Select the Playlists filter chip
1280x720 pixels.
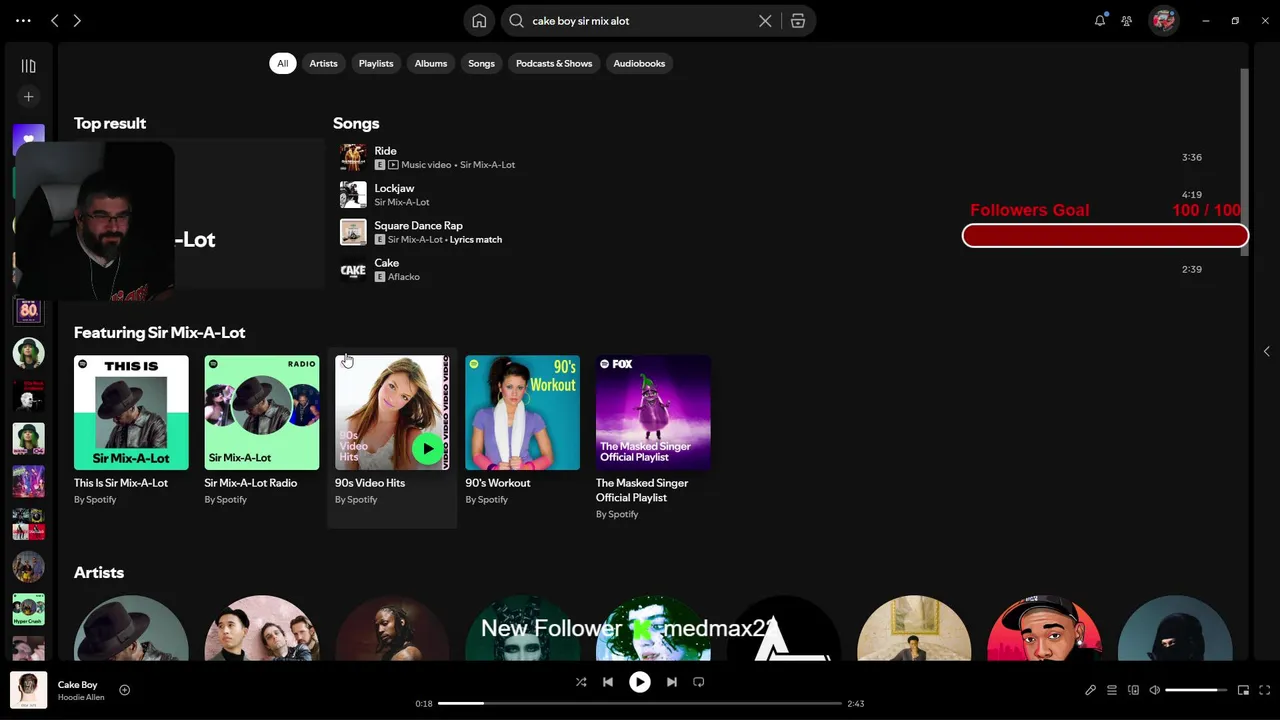tap(376, 63)
